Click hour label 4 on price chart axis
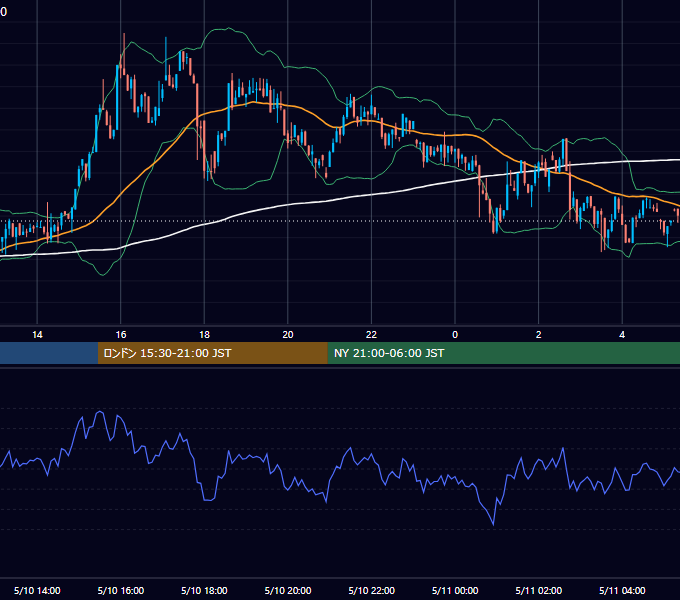680x600 pixels. [x=622, y=335]
